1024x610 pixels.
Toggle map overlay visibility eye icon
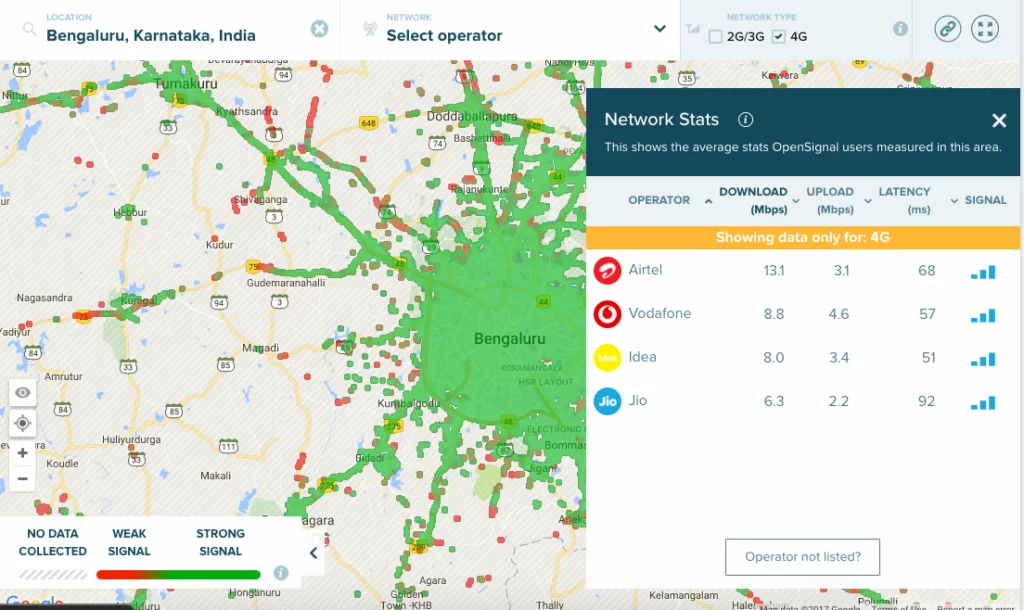point(23,393)
